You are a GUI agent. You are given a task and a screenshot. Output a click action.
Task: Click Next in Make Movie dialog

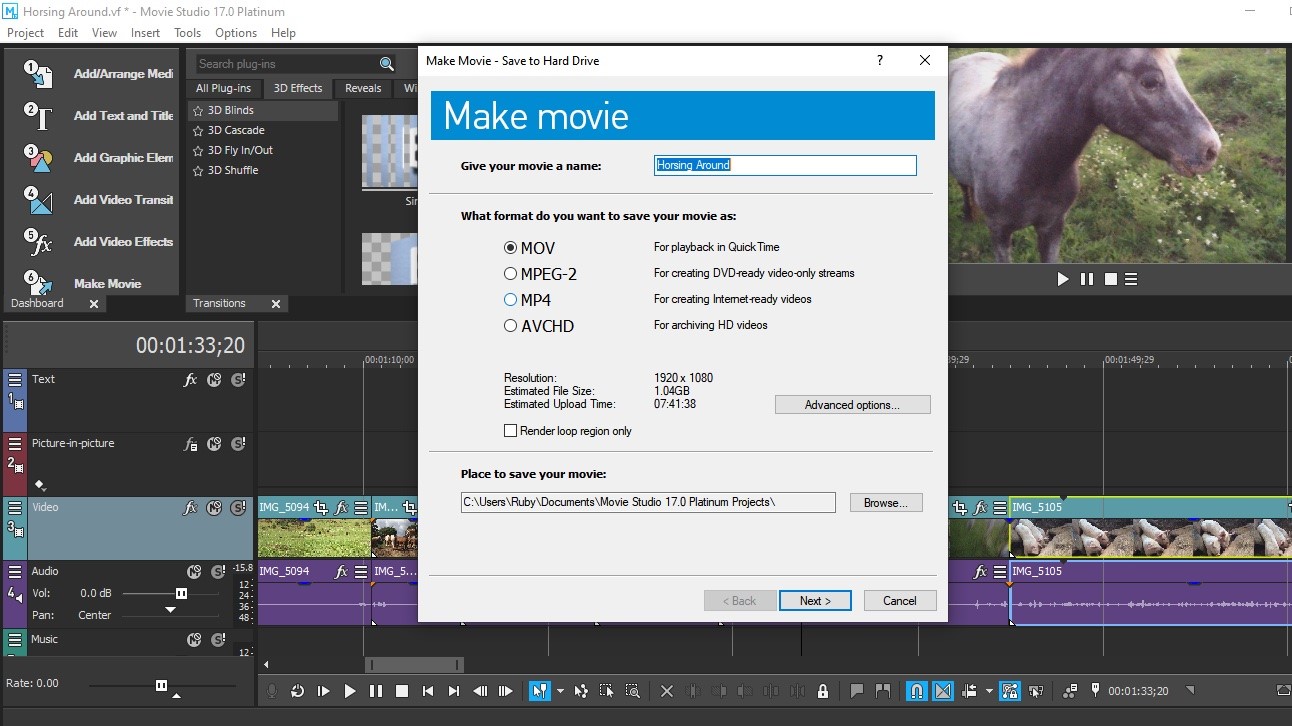click(x=815, y=601)
